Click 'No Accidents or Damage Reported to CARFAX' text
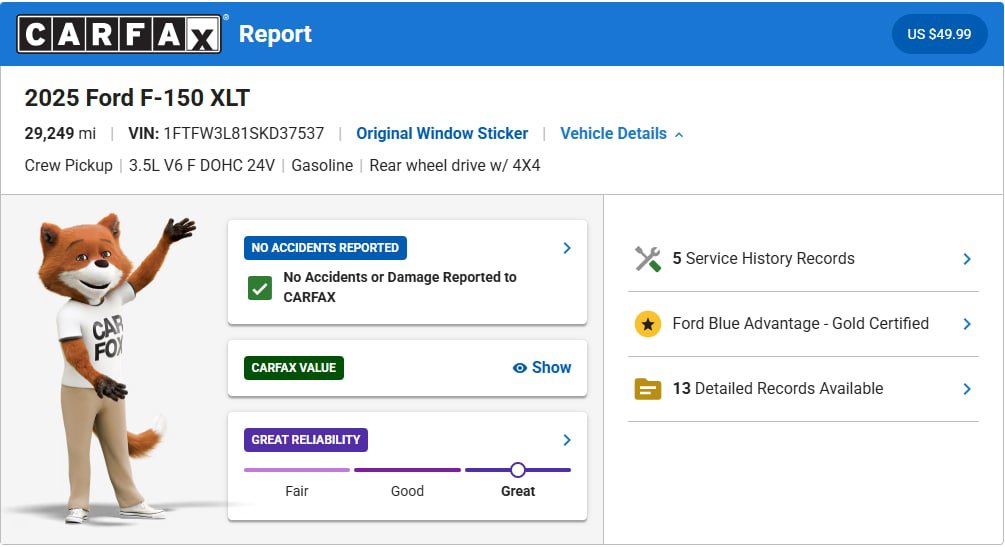This screenshot has width=1005, height=547. coord(400,287)
